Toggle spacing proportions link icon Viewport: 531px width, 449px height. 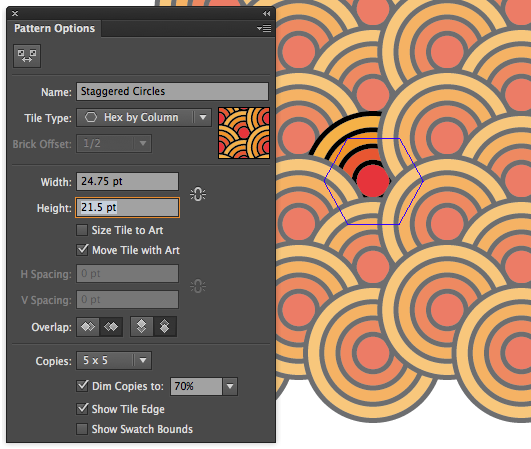click(x=198, y=286)
